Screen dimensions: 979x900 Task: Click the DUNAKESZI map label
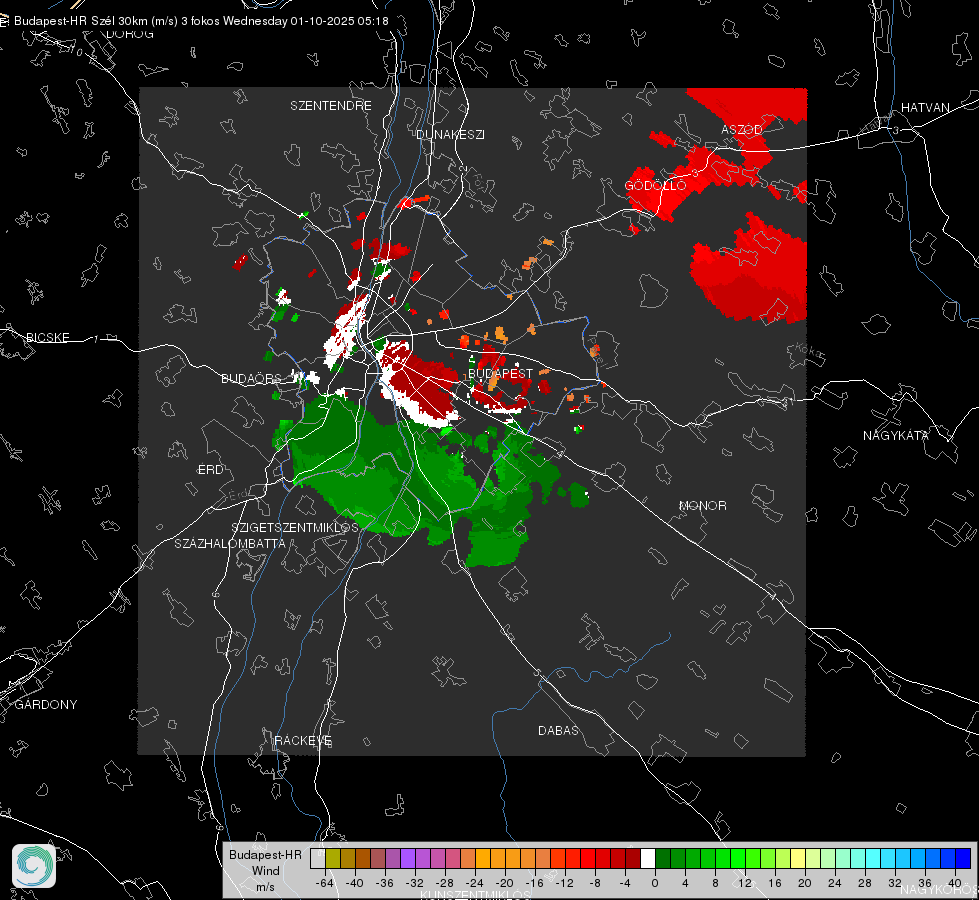pyautogui.click(x=450, y=134)
